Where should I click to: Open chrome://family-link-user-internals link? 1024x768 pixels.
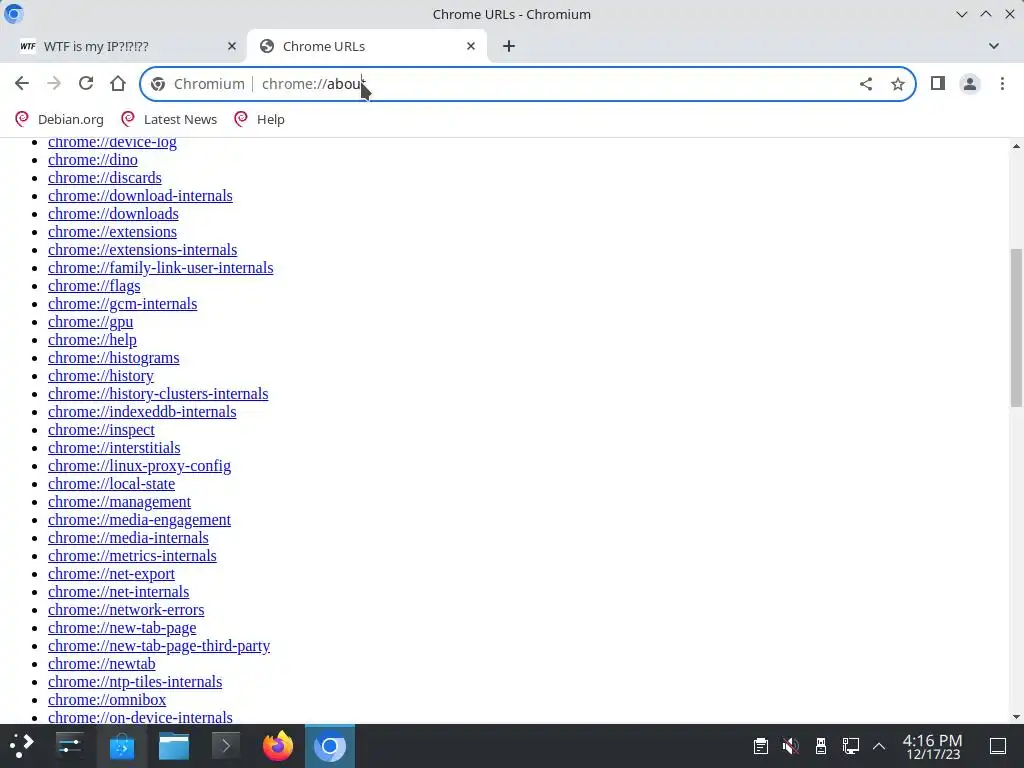161,268
